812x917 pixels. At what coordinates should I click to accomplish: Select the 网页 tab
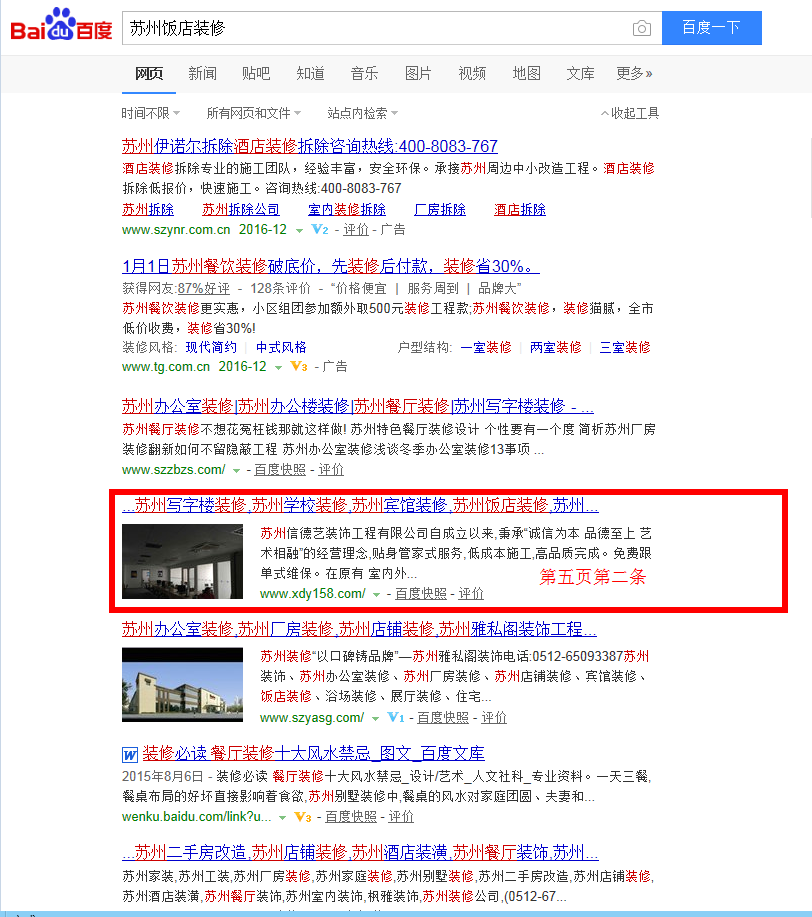click(x=149, y=74)
